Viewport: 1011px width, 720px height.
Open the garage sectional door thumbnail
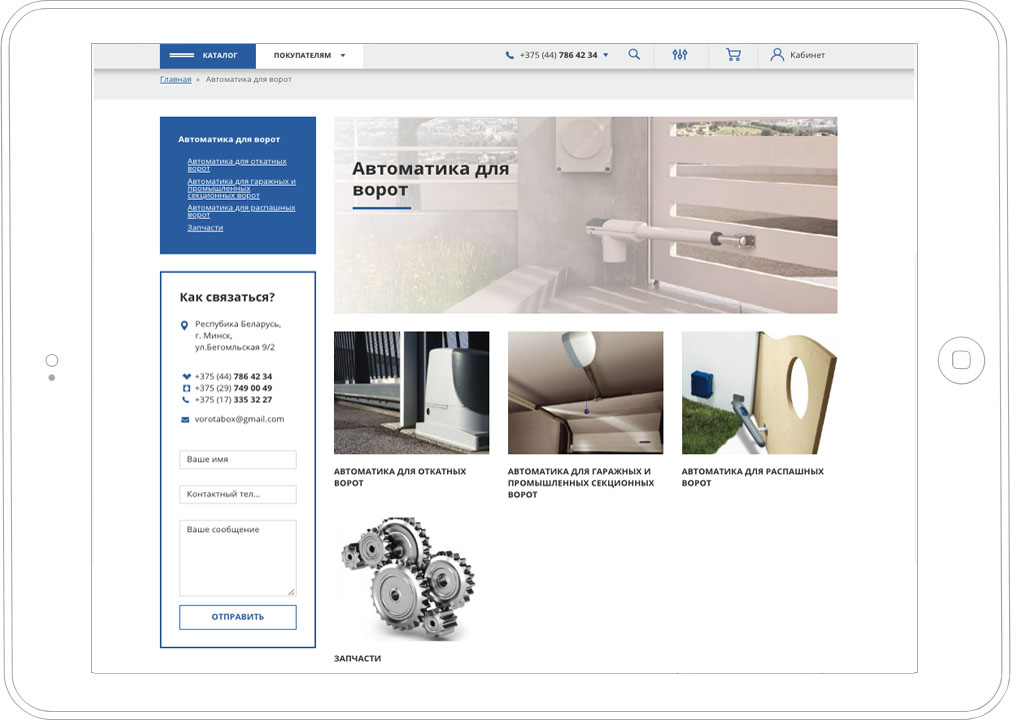585,393
